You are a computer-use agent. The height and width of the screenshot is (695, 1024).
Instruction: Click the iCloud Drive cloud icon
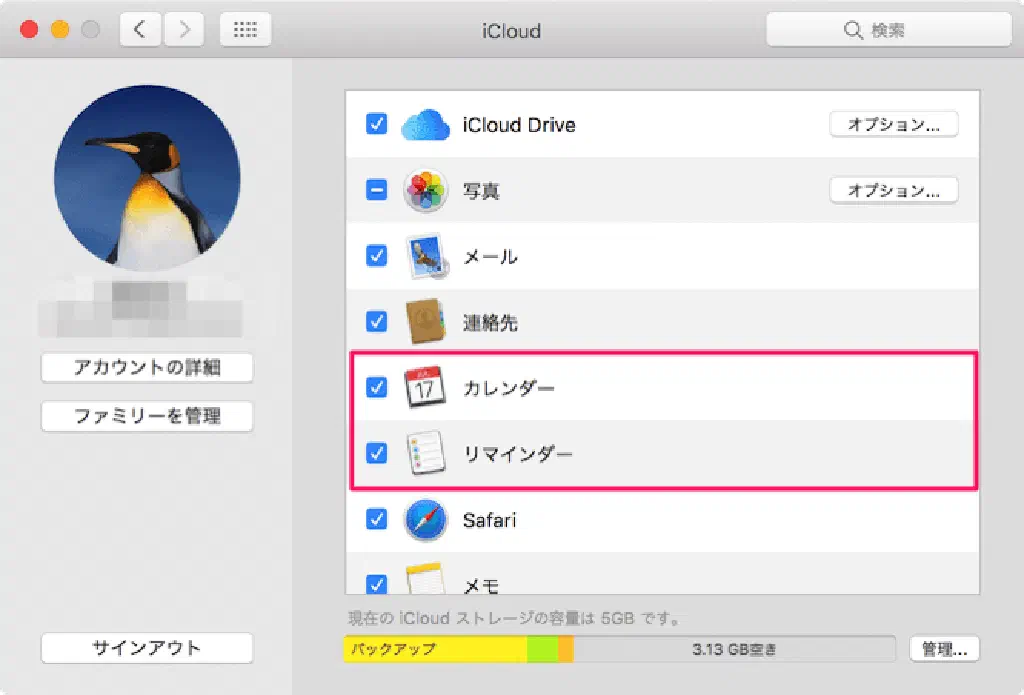coord(426,125)
